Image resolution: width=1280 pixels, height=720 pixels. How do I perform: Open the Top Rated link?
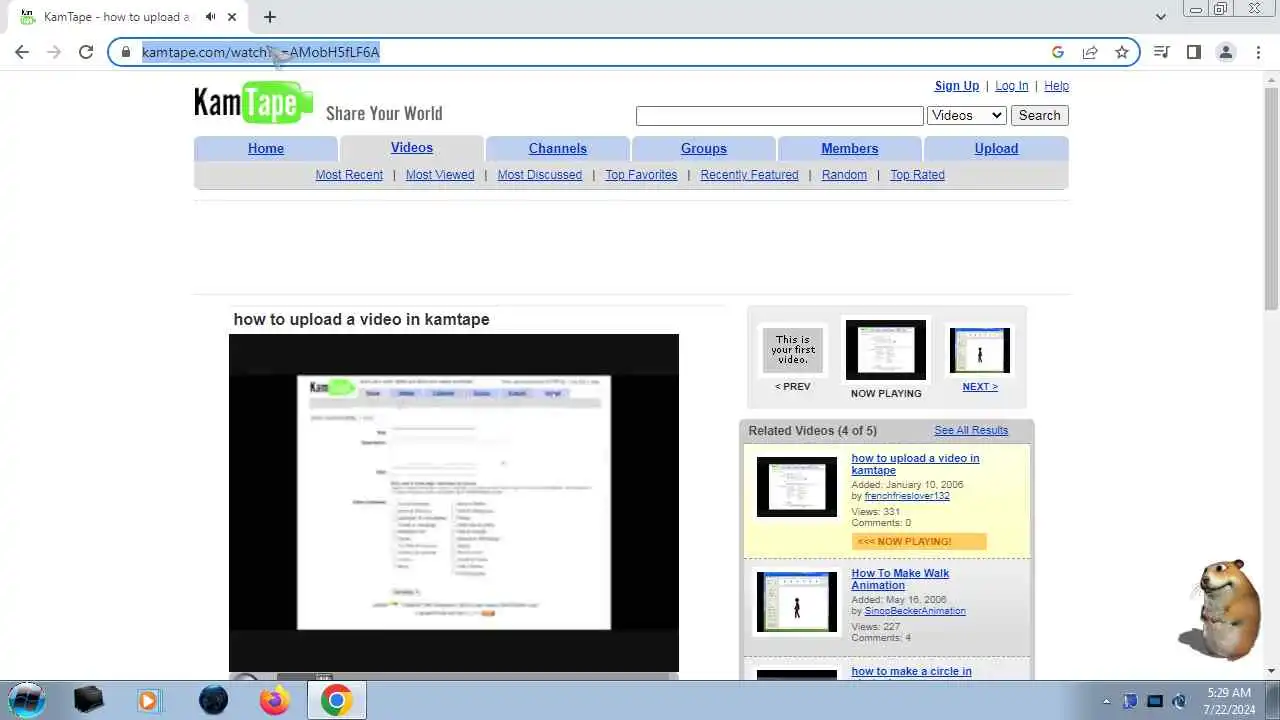(x=917, y=175)
